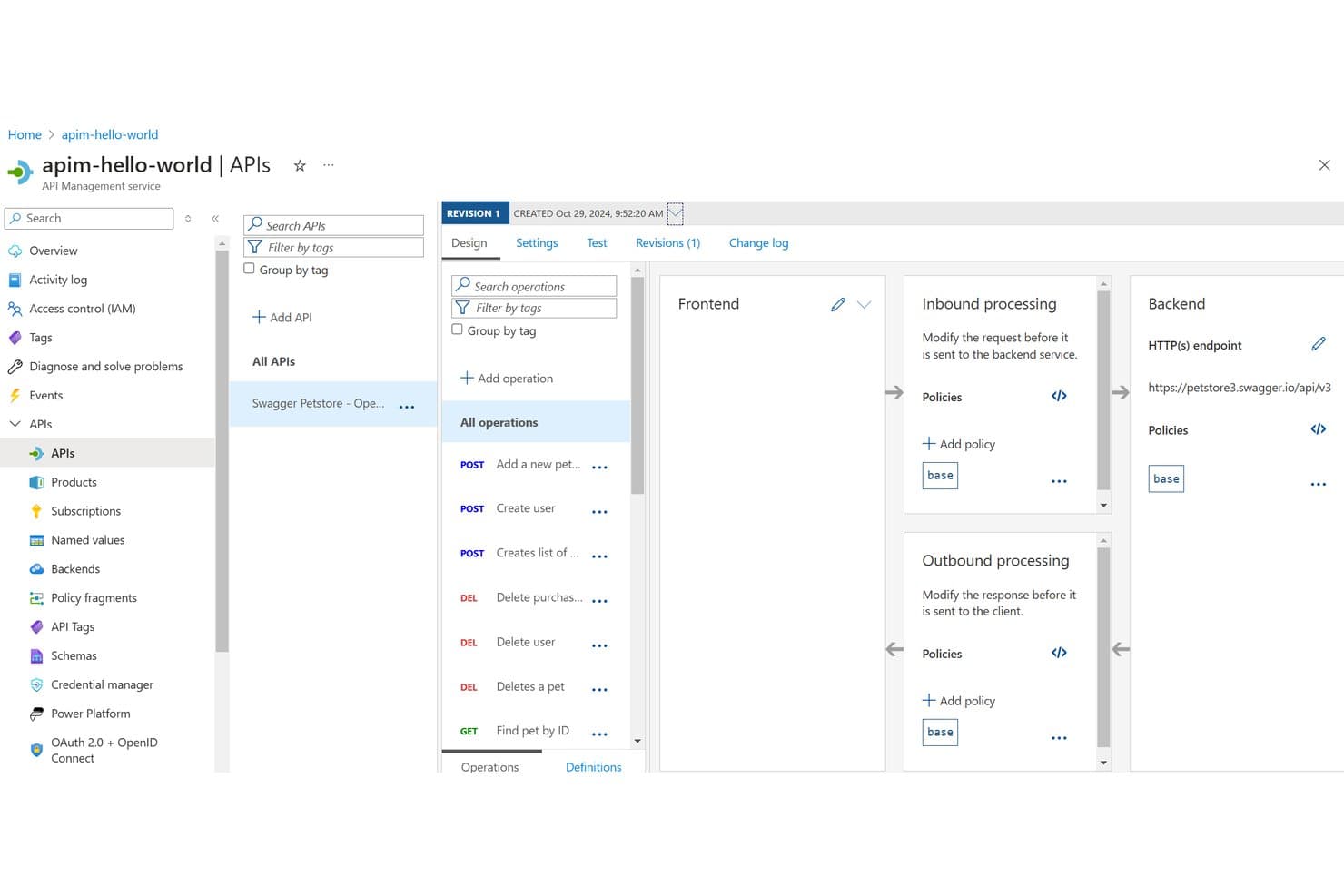Open Events in the sidebar
The height and width of the screenshot is (896, 1344).
pos(45,396)
